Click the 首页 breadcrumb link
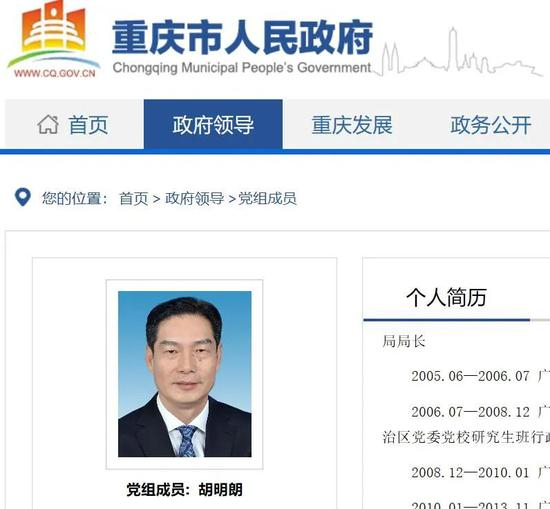The image size is (550, 509). click(x=134, y=199)
